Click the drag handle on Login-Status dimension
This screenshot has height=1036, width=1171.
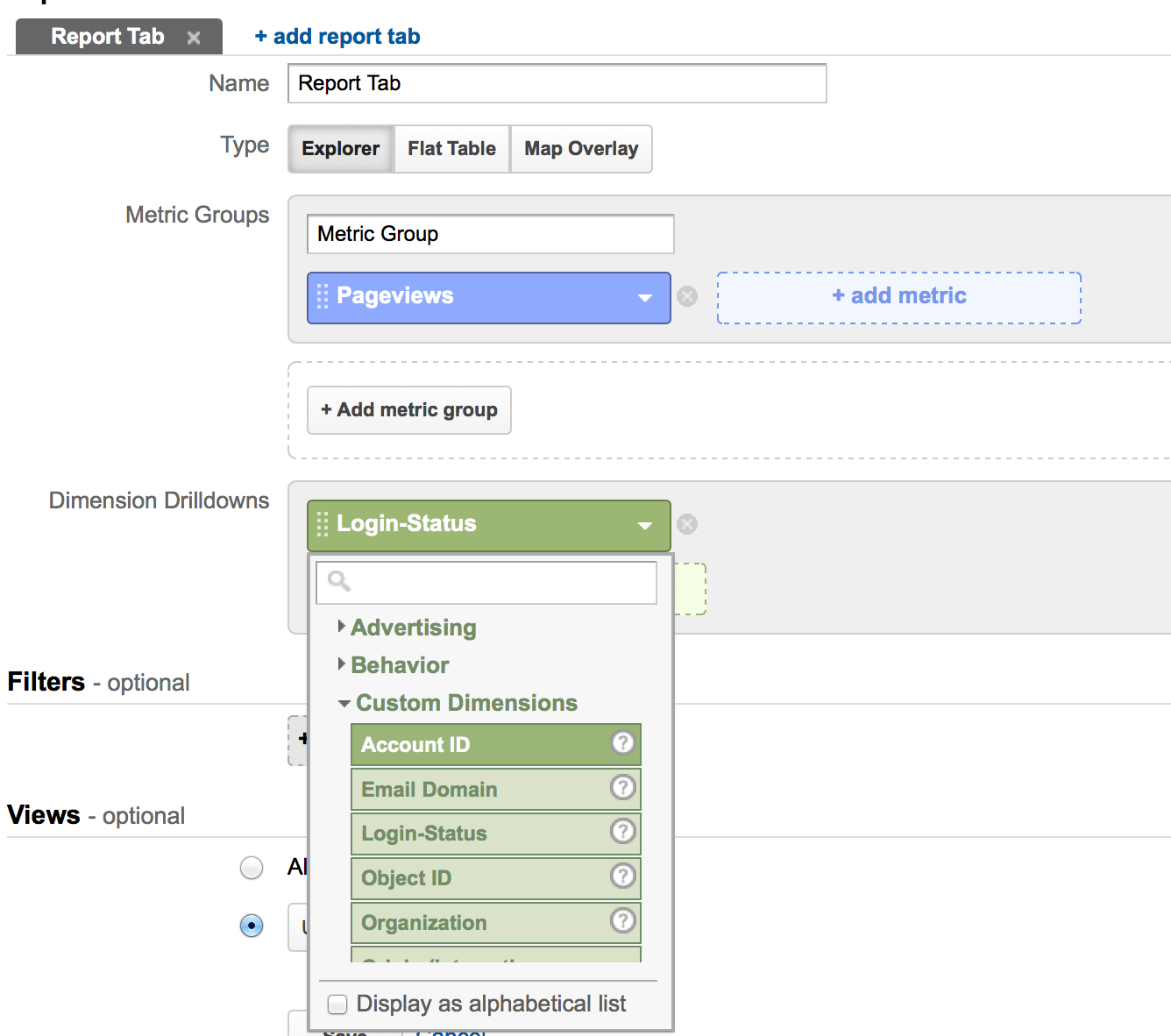coord(322,524)
